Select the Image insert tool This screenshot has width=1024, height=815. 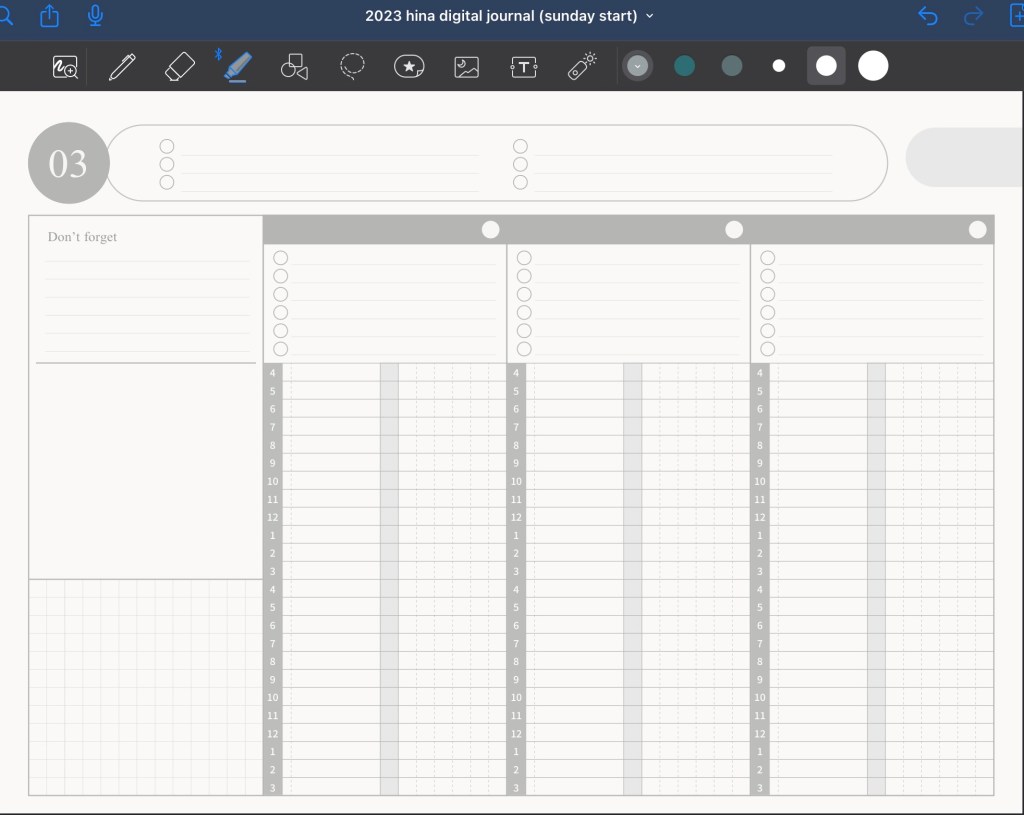466,67
